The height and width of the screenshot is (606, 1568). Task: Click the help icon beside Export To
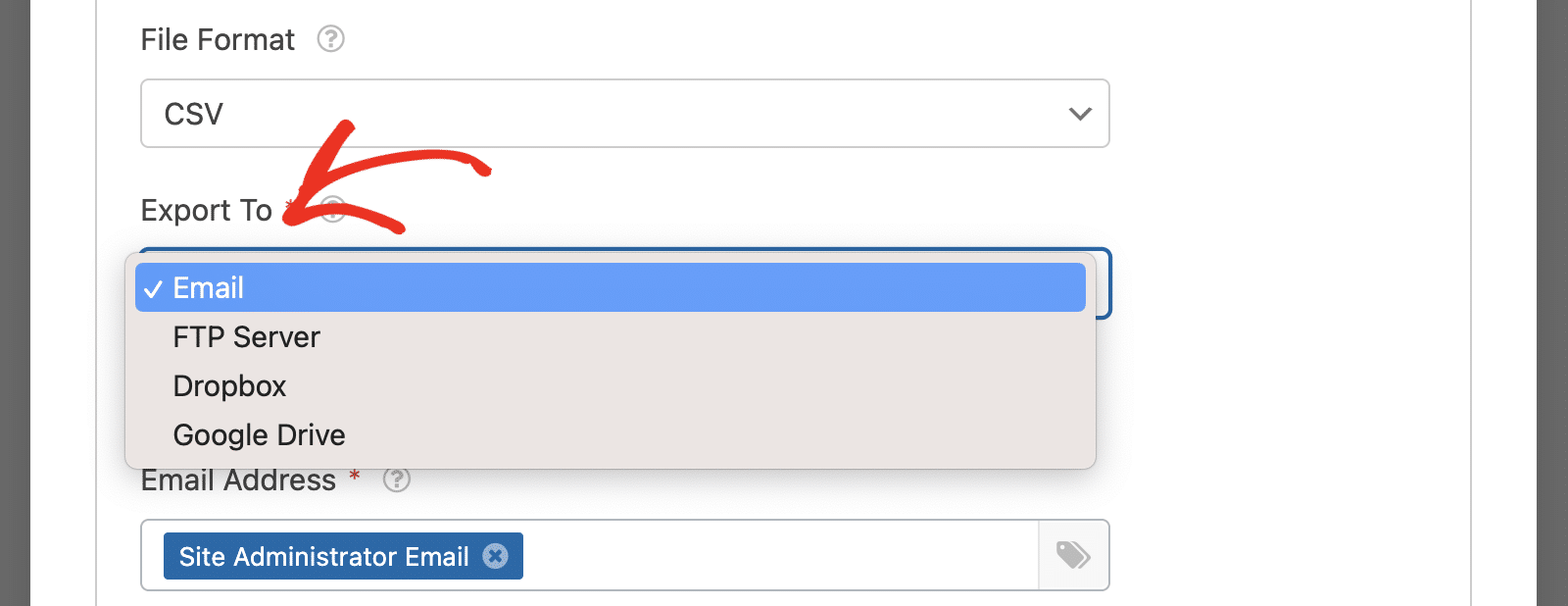pos(333,209)
